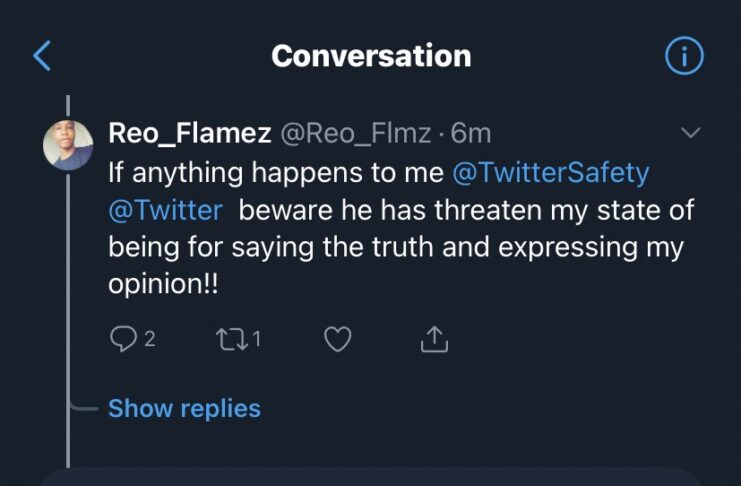Click the panel at the bottom edge
Image resolution: width=741 pixels, height=486 pixels.
click(x=370, y=478)
